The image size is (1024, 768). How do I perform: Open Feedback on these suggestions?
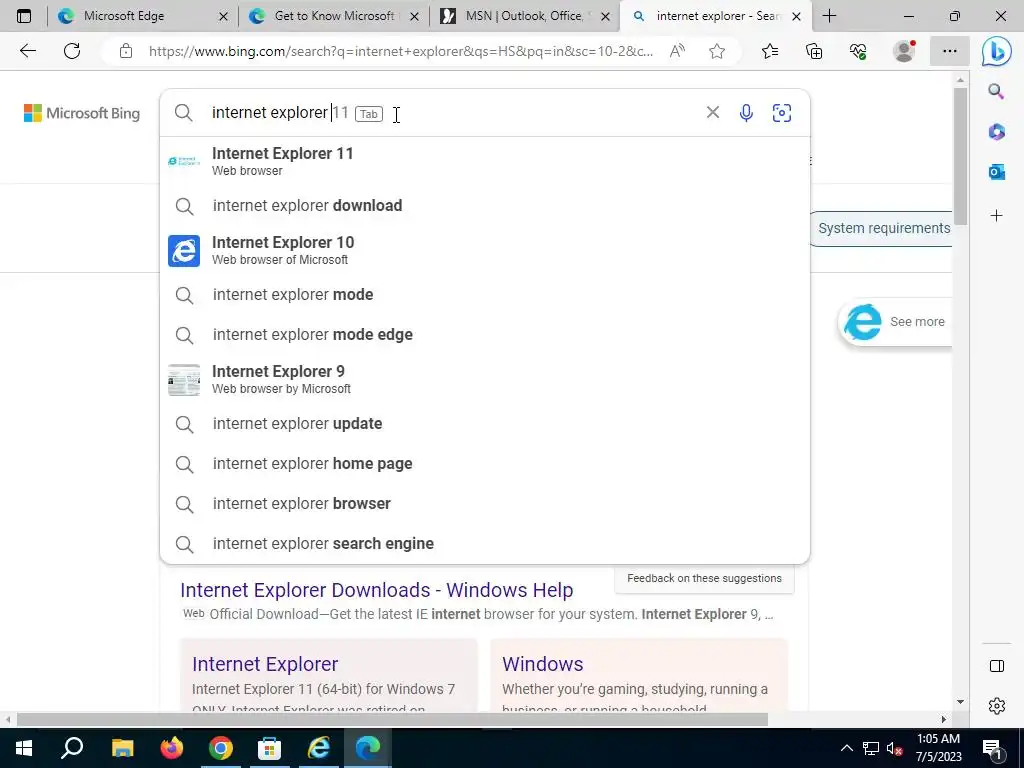[704, 579]
